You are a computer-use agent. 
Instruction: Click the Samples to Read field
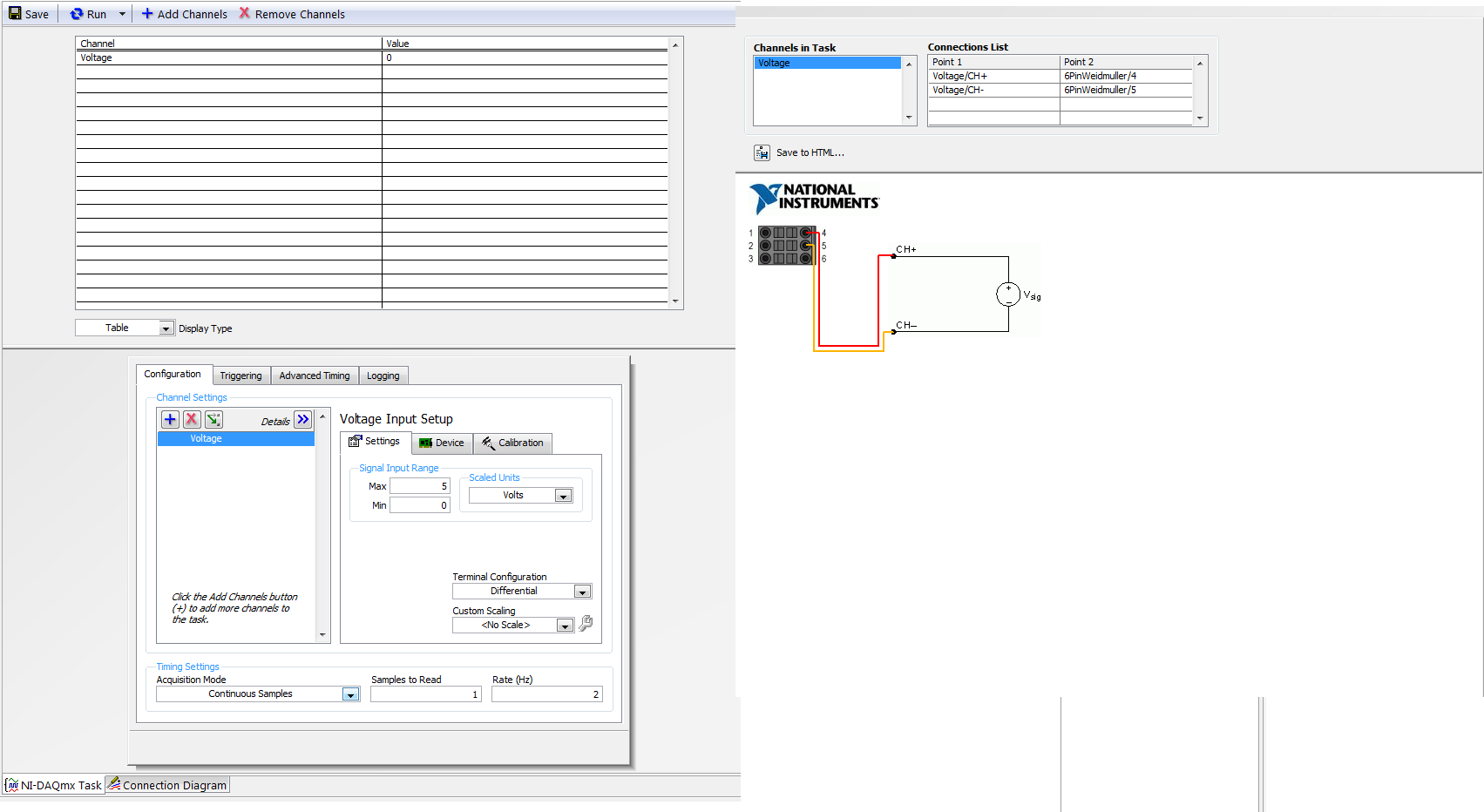425,694
